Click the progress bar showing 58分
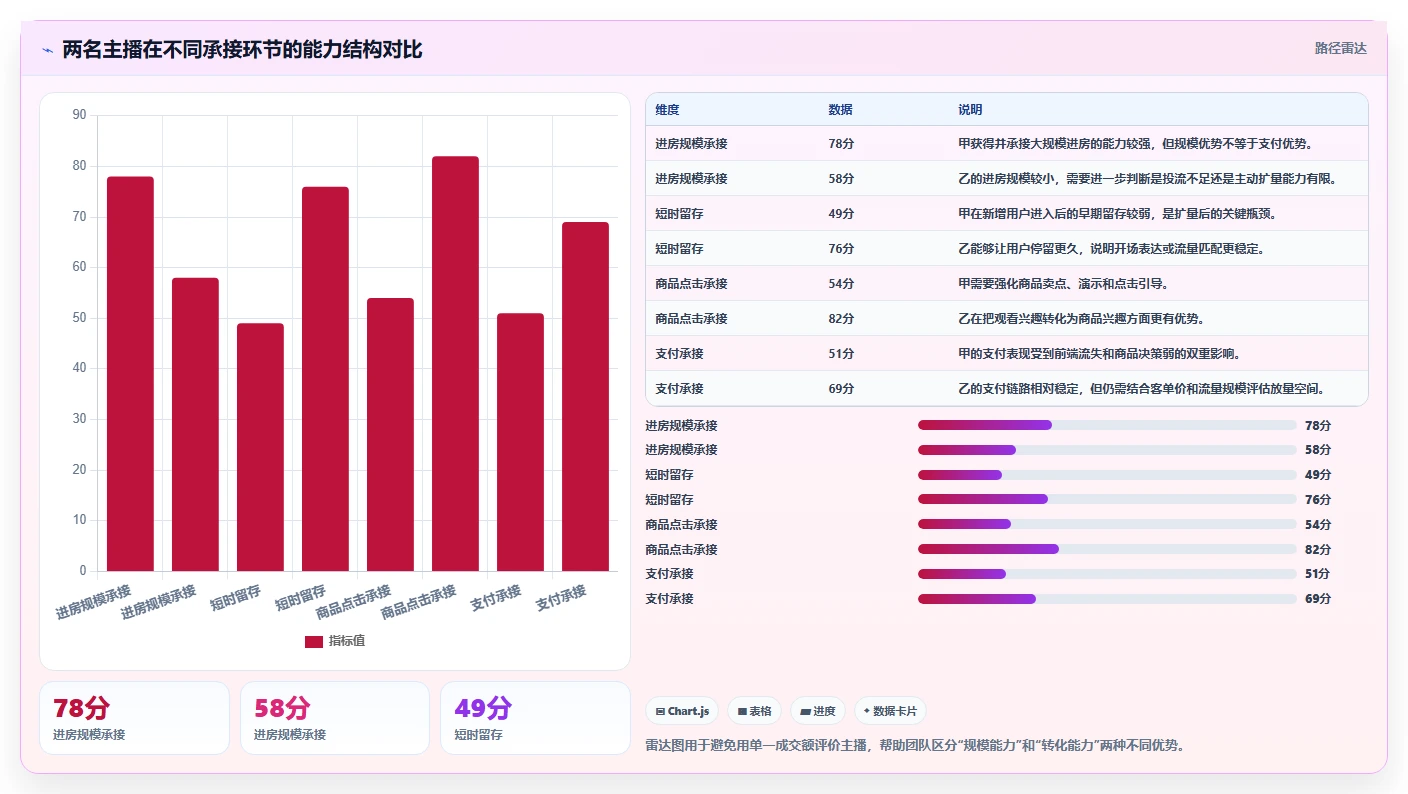 (x=1107, y=450)
